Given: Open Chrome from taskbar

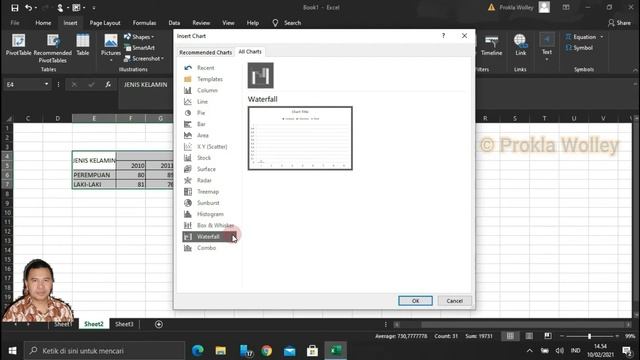Looking at the screenshot, I should (267, 351).
